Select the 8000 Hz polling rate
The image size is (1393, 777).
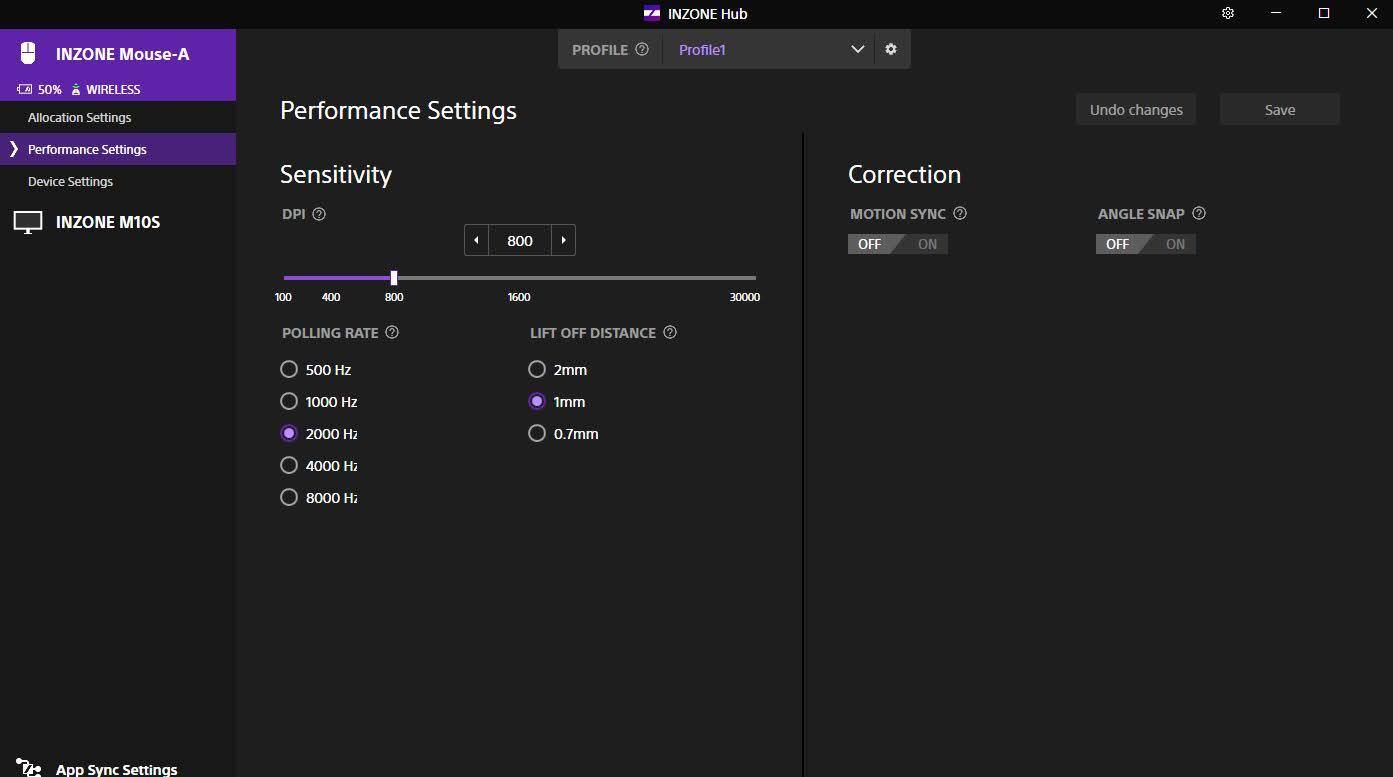coord(289,497)
